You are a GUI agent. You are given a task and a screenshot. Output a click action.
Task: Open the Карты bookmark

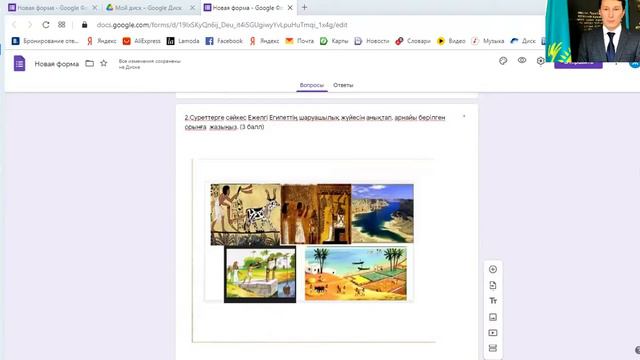[x=334, y=41]
